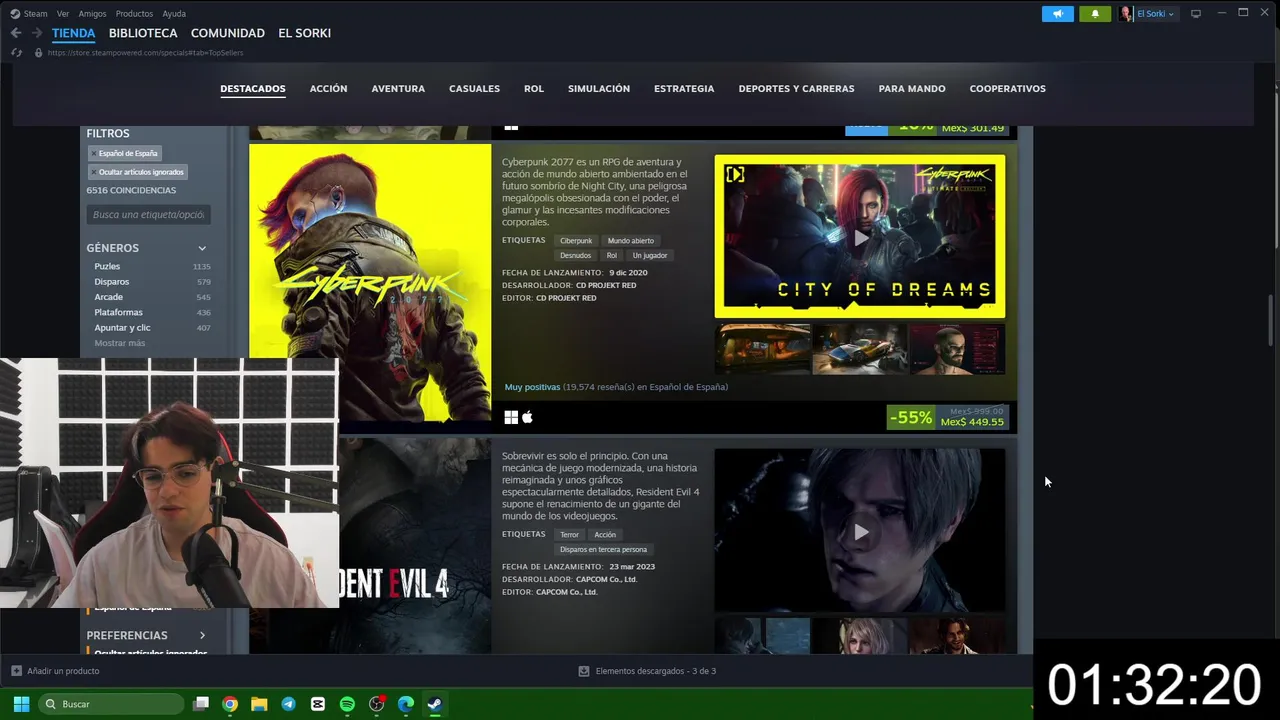This screenshot has width=1280, height=720.
Task: Launch Google Chrome from the taskbar
Action: click(230, 704)
